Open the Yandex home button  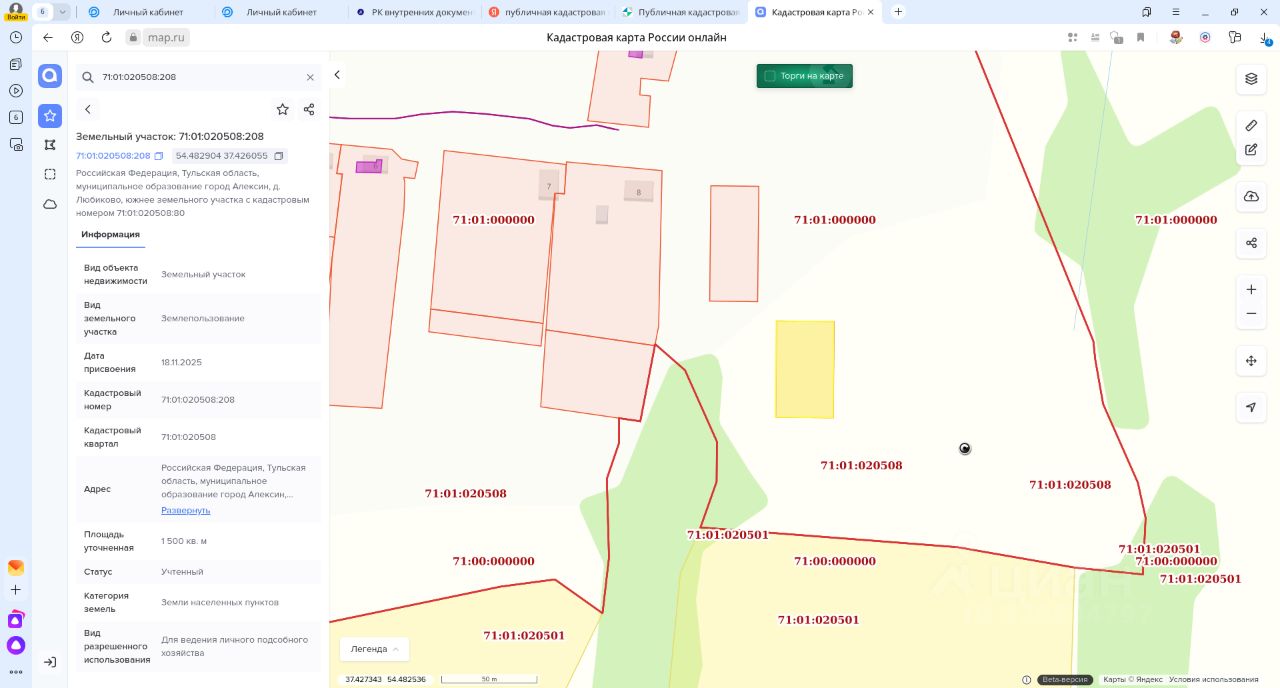(77, 37)
